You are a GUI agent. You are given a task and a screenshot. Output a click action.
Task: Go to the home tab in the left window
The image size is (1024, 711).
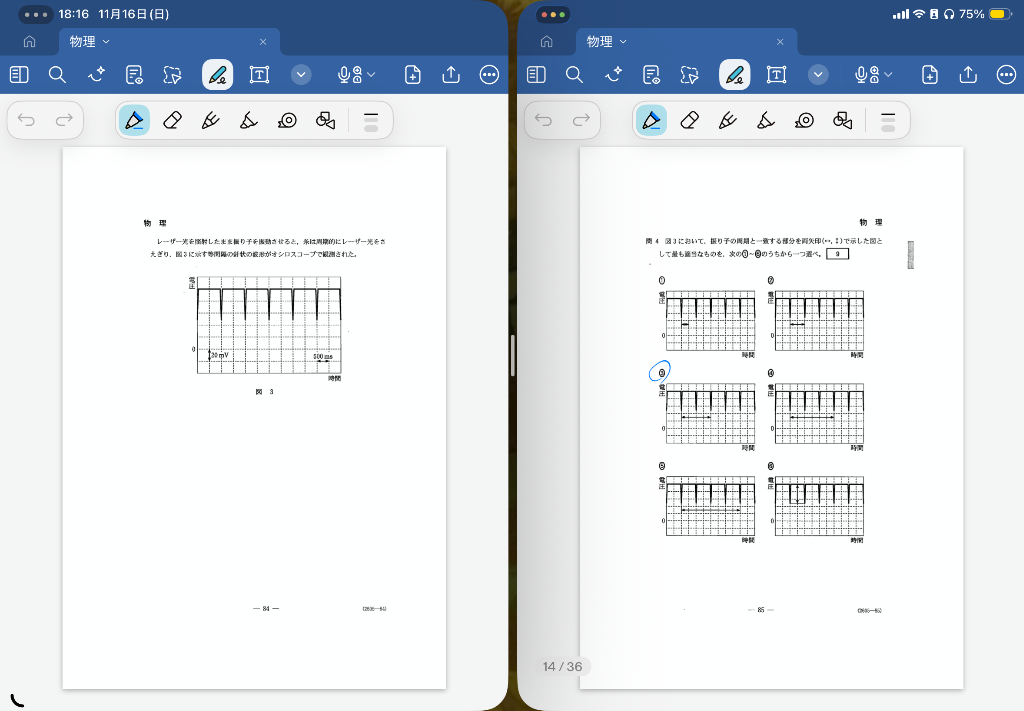pos(29,42)
